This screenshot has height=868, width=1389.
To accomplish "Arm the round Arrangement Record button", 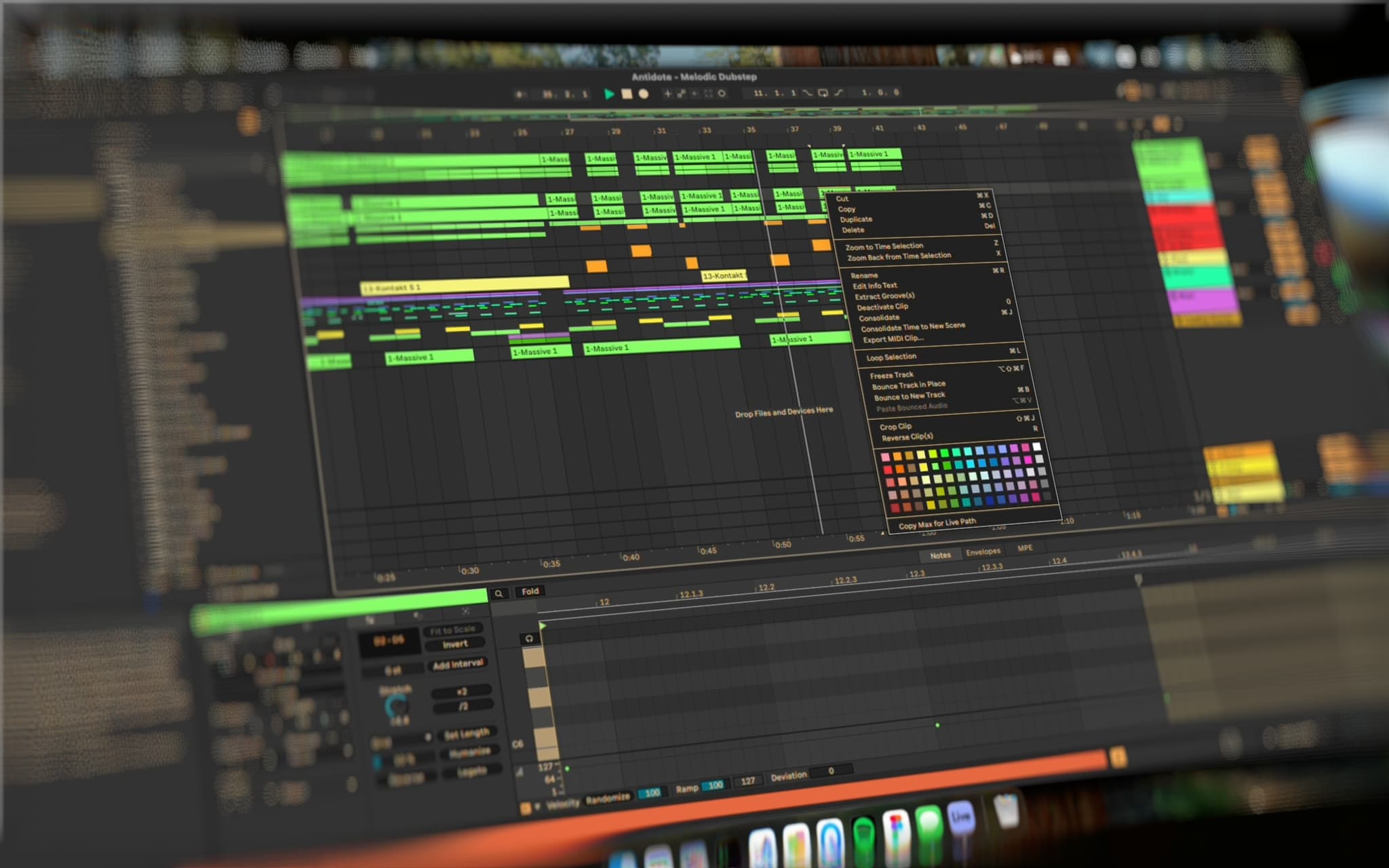I will [644, 94].
